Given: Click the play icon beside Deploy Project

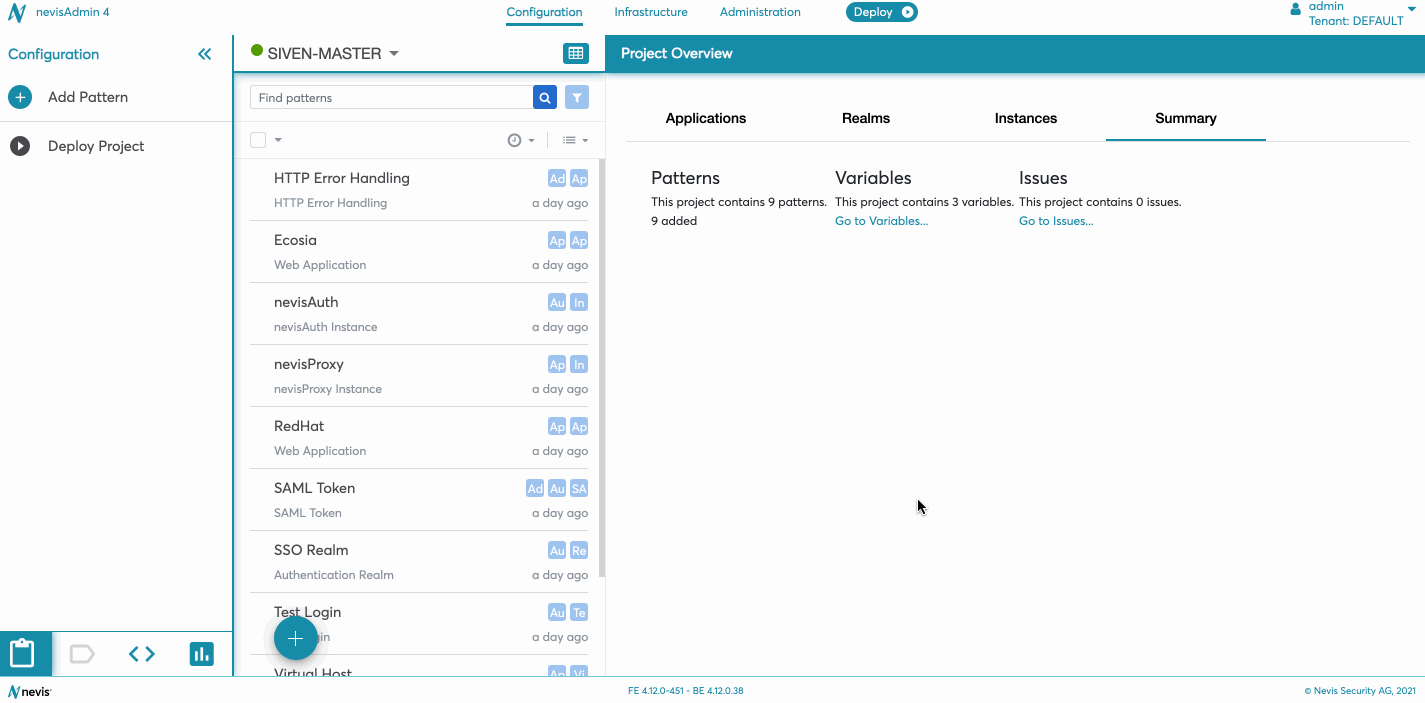Looking at the screenshot, I should 20,146.
